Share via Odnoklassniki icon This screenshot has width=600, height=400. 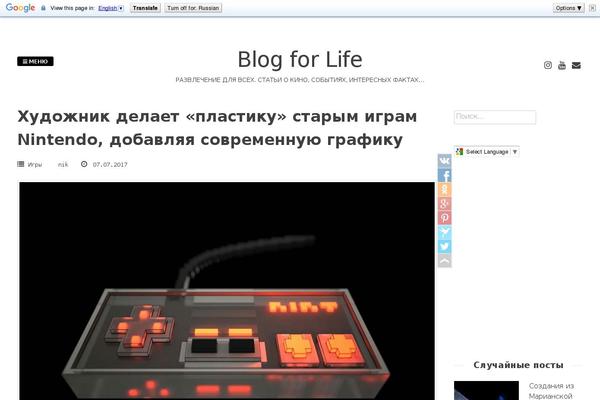[x=445, y=189]
